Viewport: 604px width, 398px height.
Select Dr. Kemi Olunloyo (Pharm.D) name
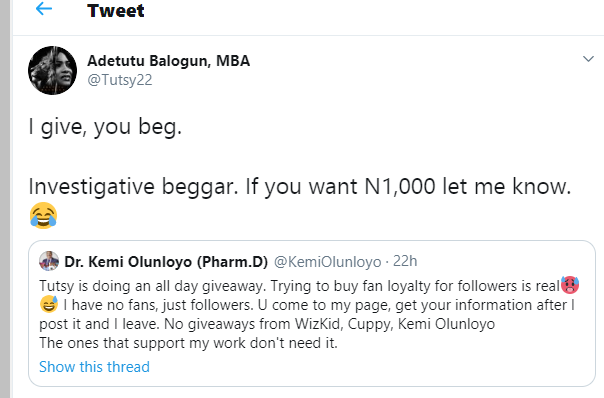tap(166, 262)
